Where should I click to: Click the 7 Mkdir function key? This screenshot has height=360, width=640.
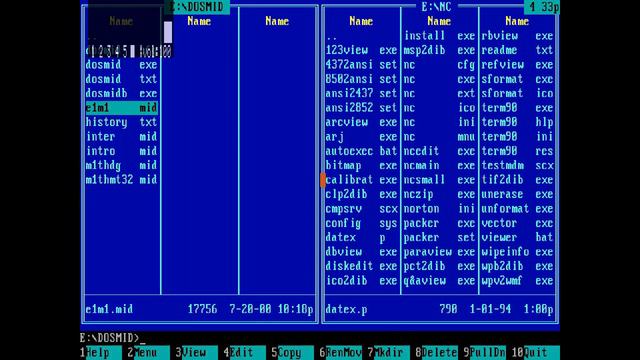(389, 352)
